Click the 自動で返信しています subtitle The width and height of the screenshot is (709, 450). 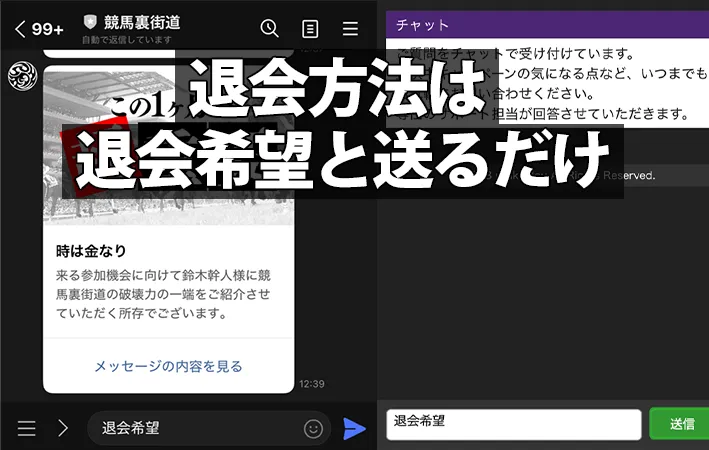(x=127, y=40)
